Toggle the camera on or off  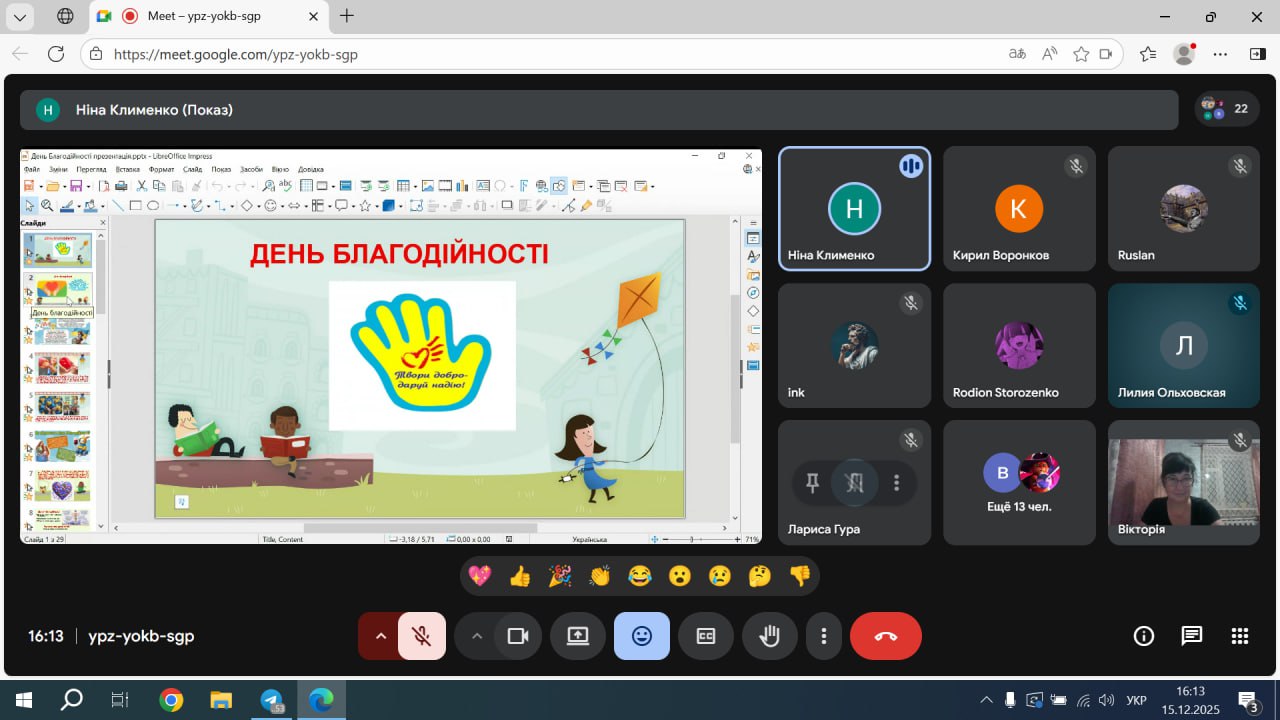tap(518, 636)
